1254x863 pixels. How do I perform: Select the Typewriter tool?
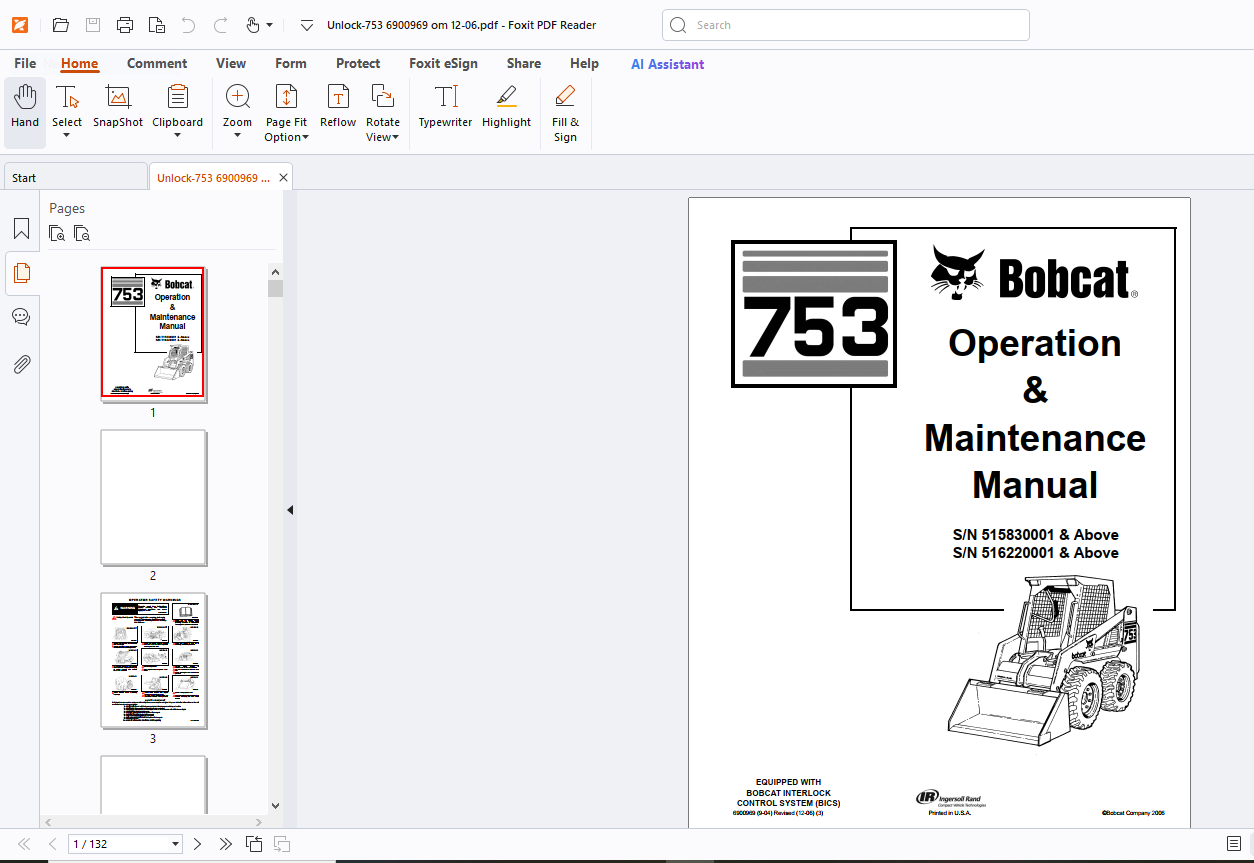(445, 107)
